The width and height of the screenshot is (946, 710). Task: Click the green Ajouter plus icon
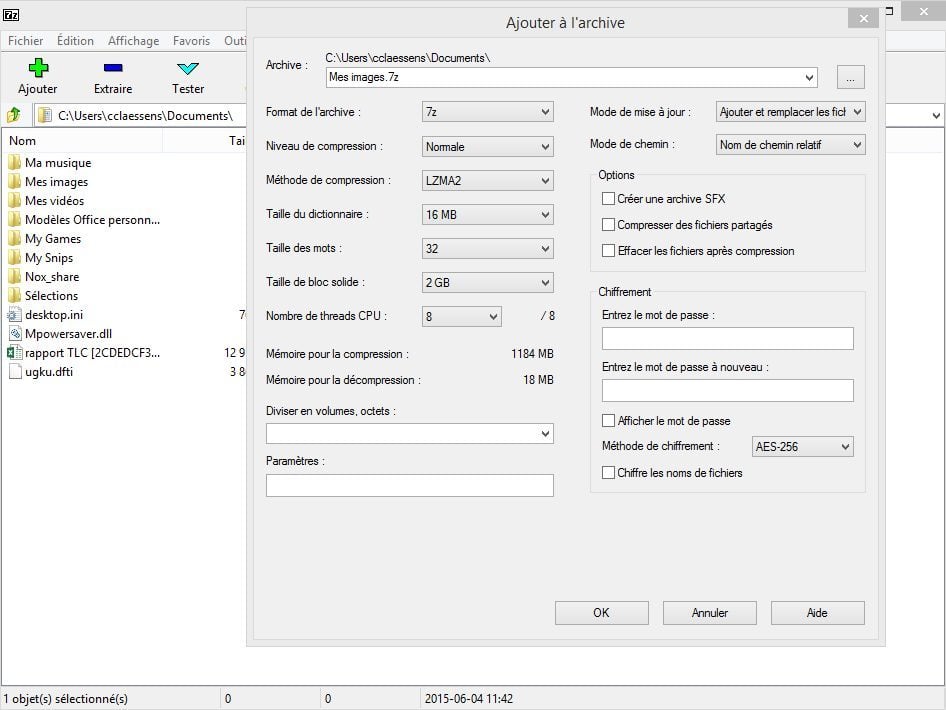click(38, 68)
